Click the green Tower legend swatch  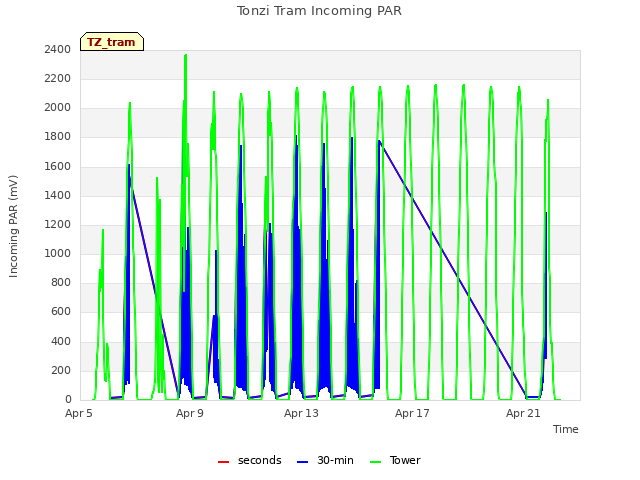coord(375,462)
